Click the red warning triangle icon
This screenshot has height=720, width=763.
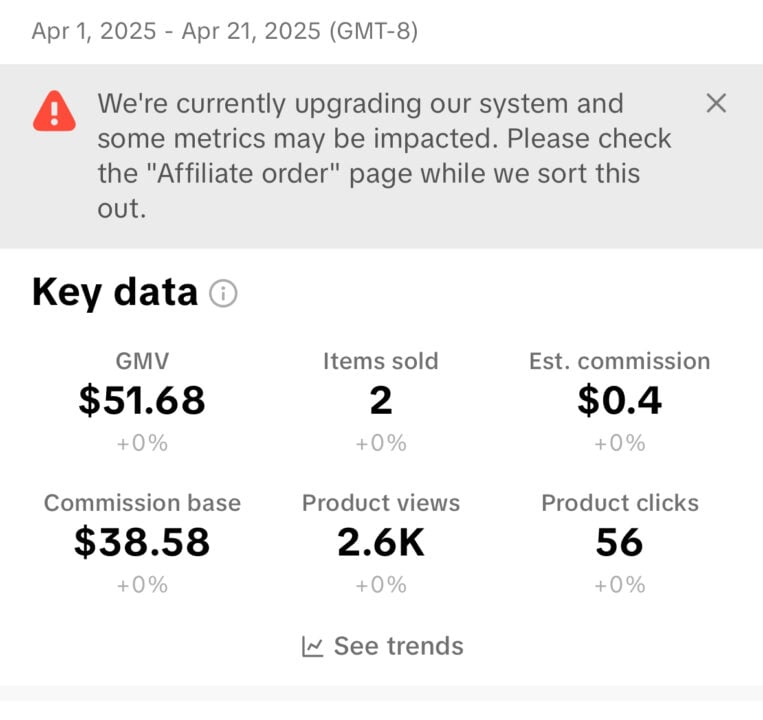point(54,111)
